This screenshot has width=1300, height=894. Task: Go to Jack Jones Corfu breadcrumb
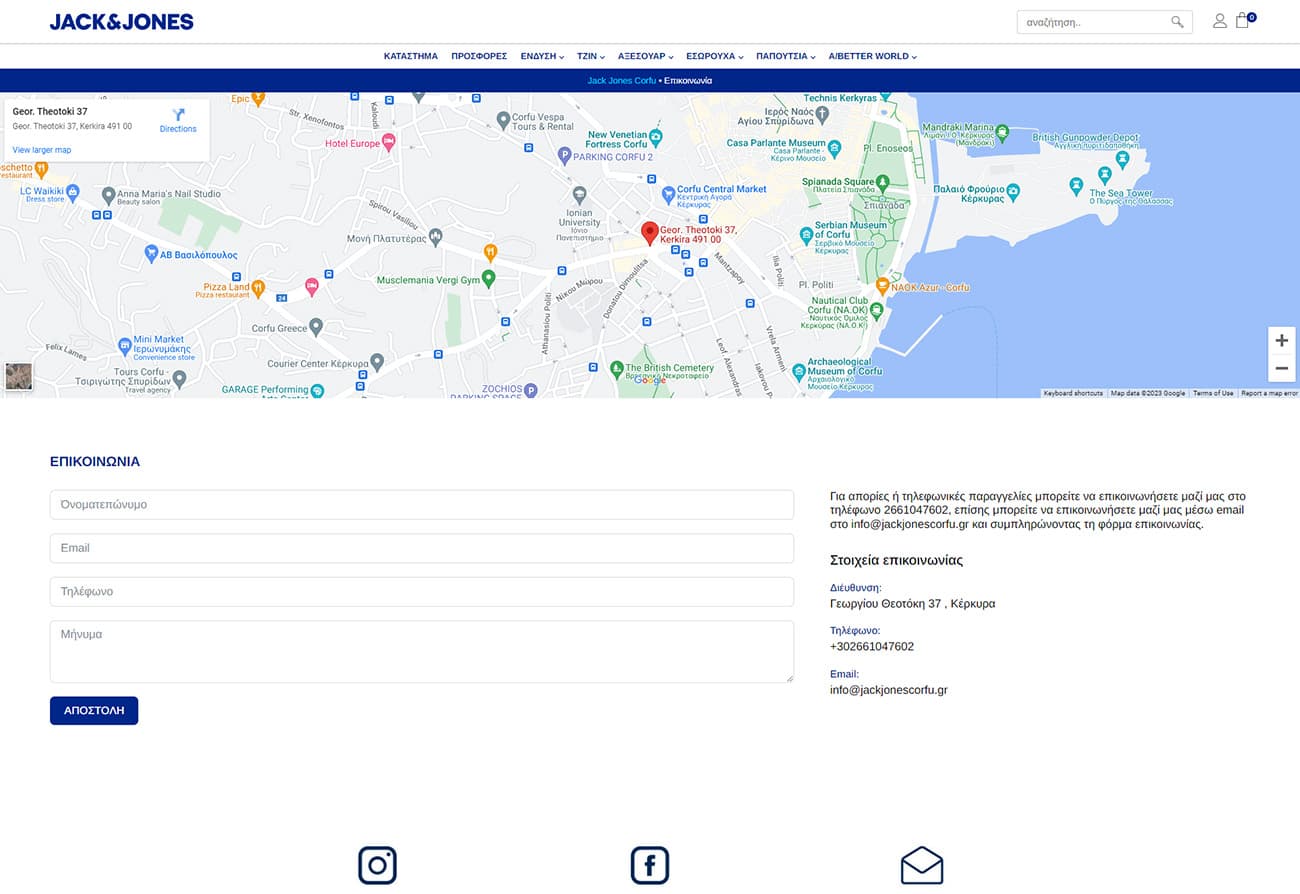[x=622, y=80]
